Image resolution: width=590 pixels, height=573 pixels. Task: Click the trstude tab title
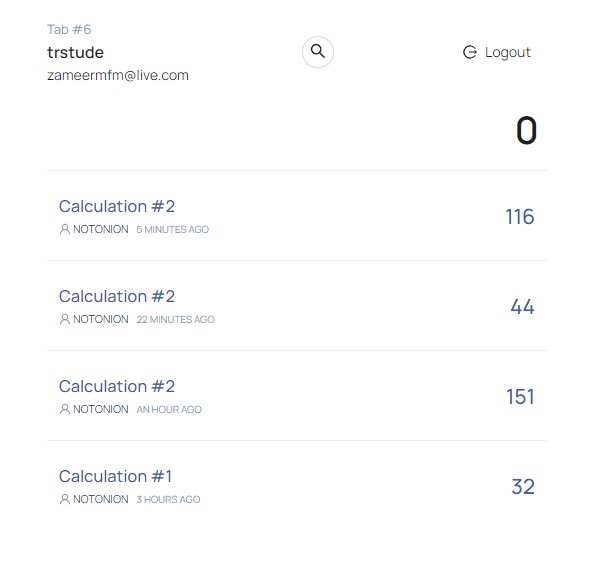click(x=75, y=52)
